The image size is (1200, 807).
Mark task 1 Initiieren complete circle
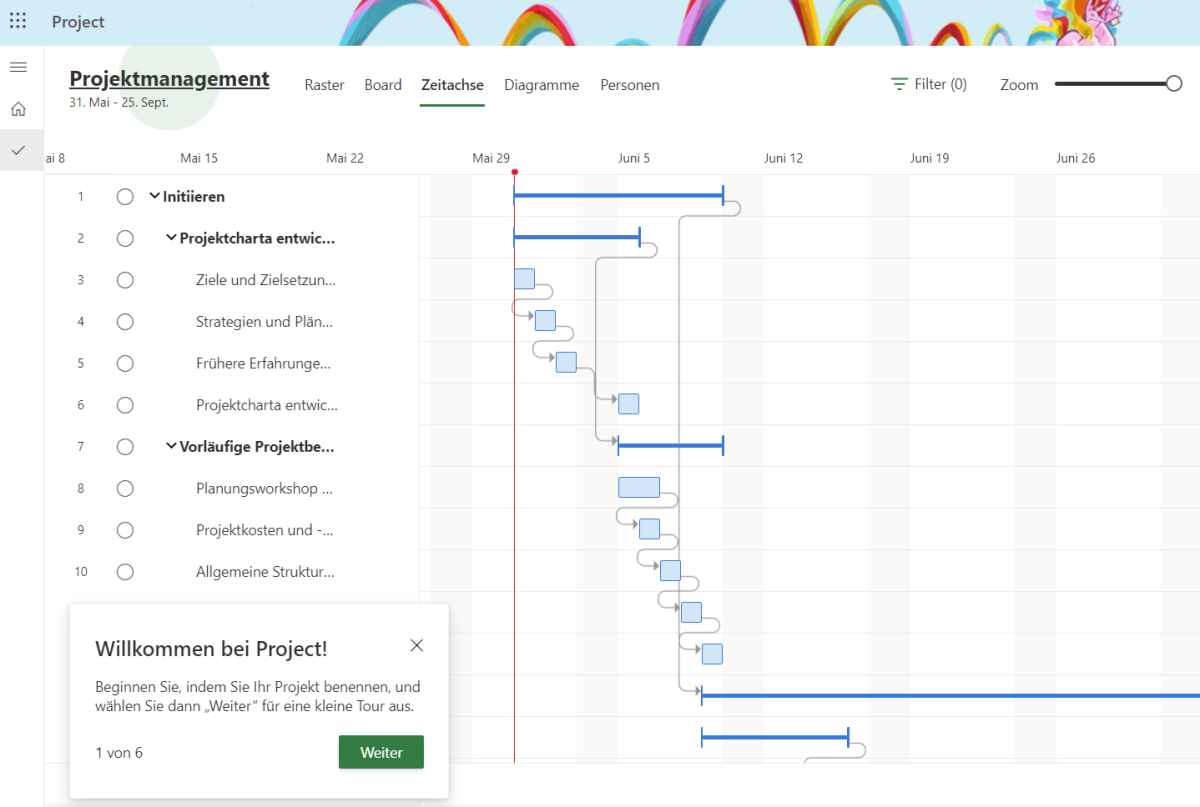(125, 197)
